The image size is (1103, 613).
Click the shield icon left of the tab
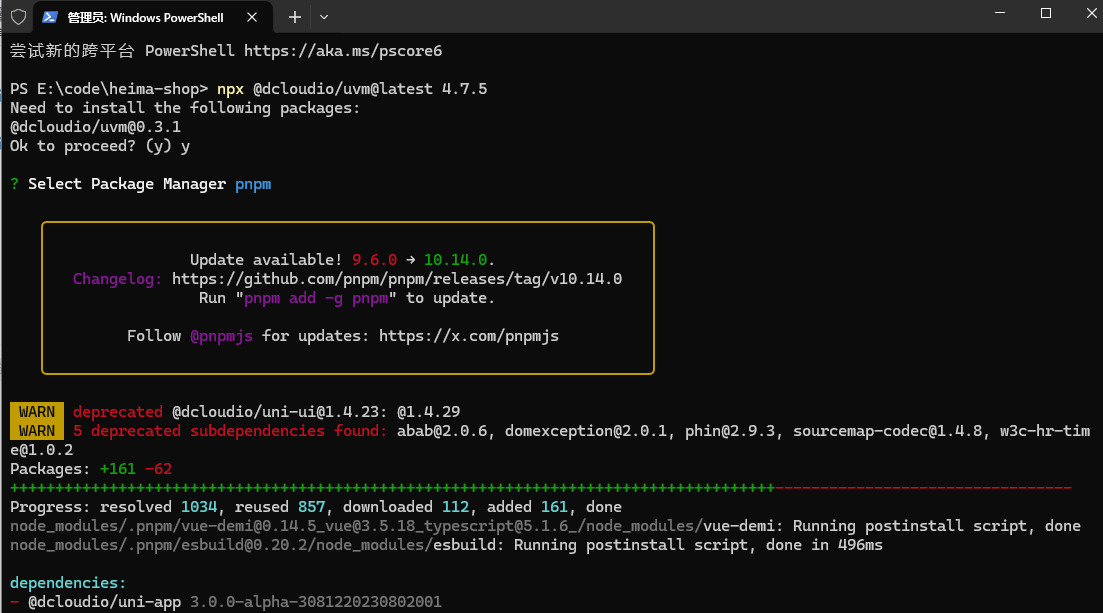pyautogui.click(x=19, y=17)
